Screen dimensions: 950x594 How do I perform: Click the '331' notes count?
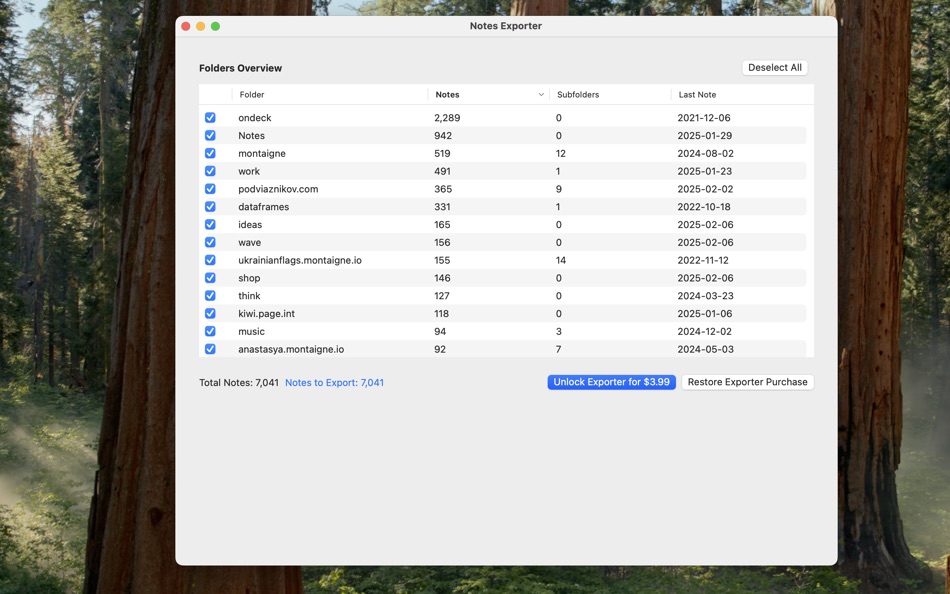point(442,207)
